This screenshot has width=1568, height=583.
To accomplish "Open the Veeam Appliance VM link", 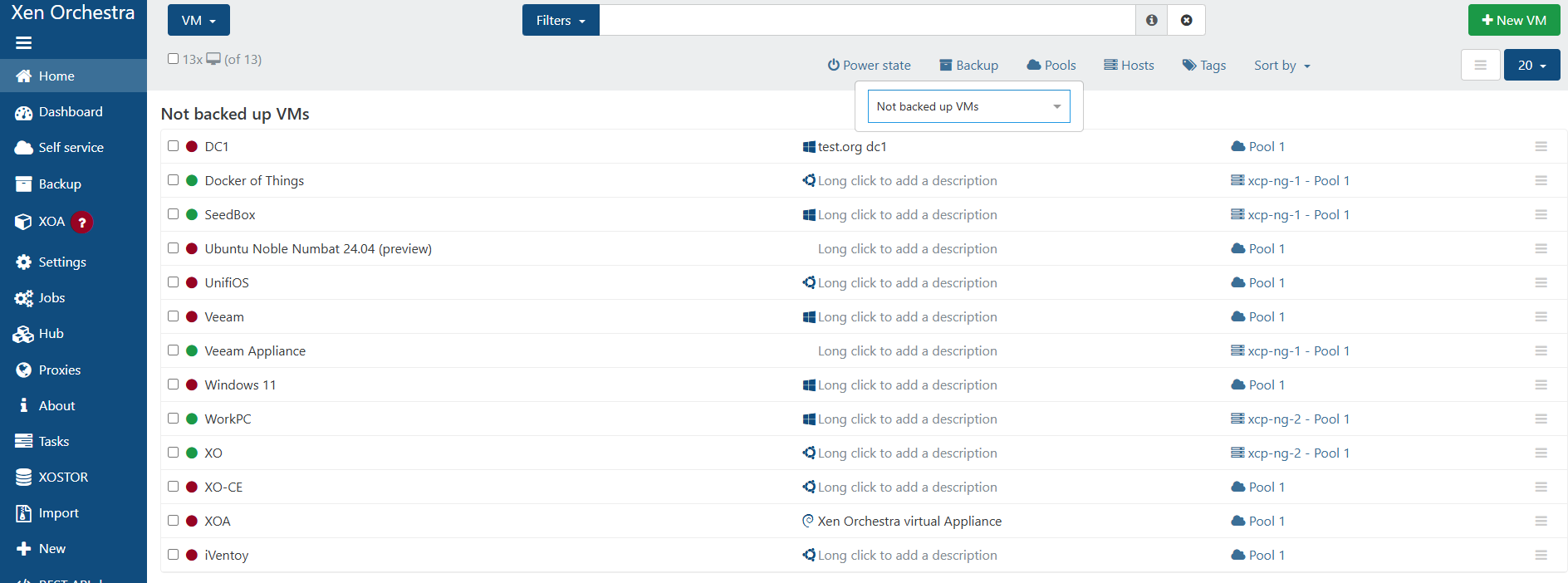I will pos(255,350).
